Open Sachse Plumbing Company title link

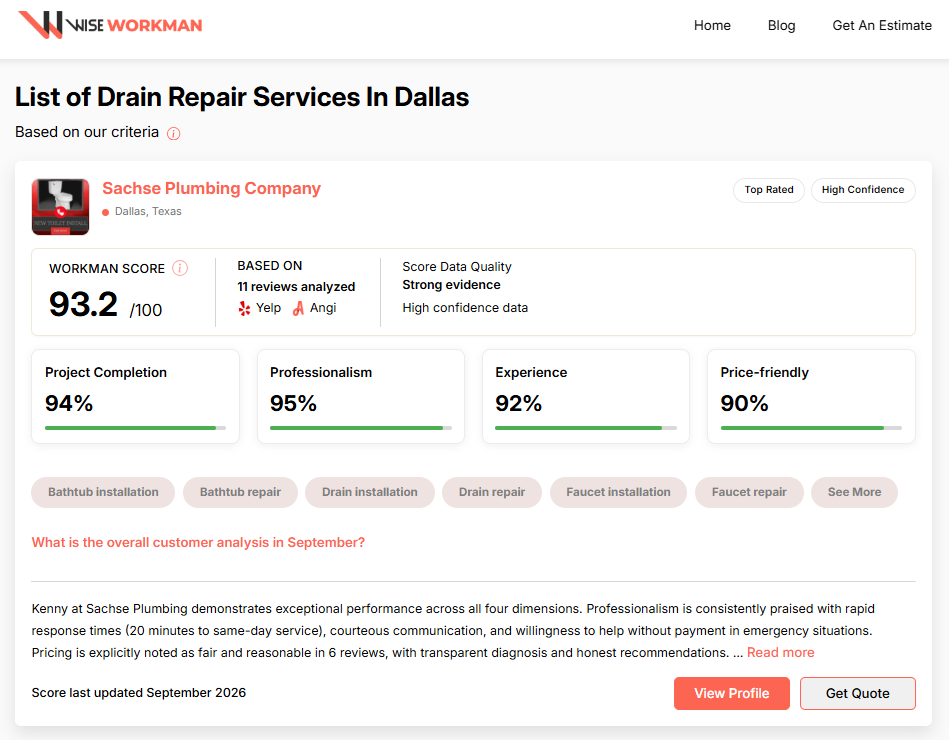click(x=211, y=188)
